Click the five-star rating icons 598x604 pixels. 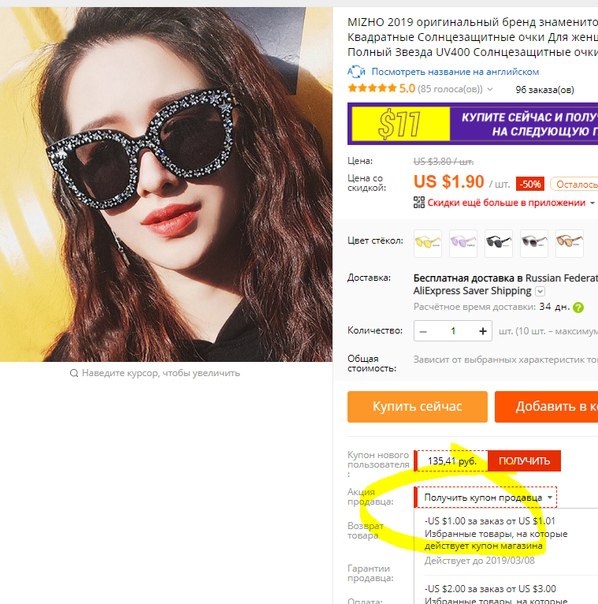tap(372, 88)
